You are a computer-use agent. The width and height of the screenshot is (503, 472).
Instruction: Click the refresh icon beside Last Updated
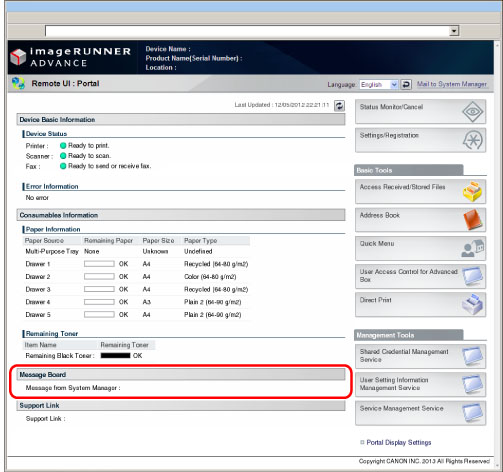pyautogui.click(x=339, y=106)
